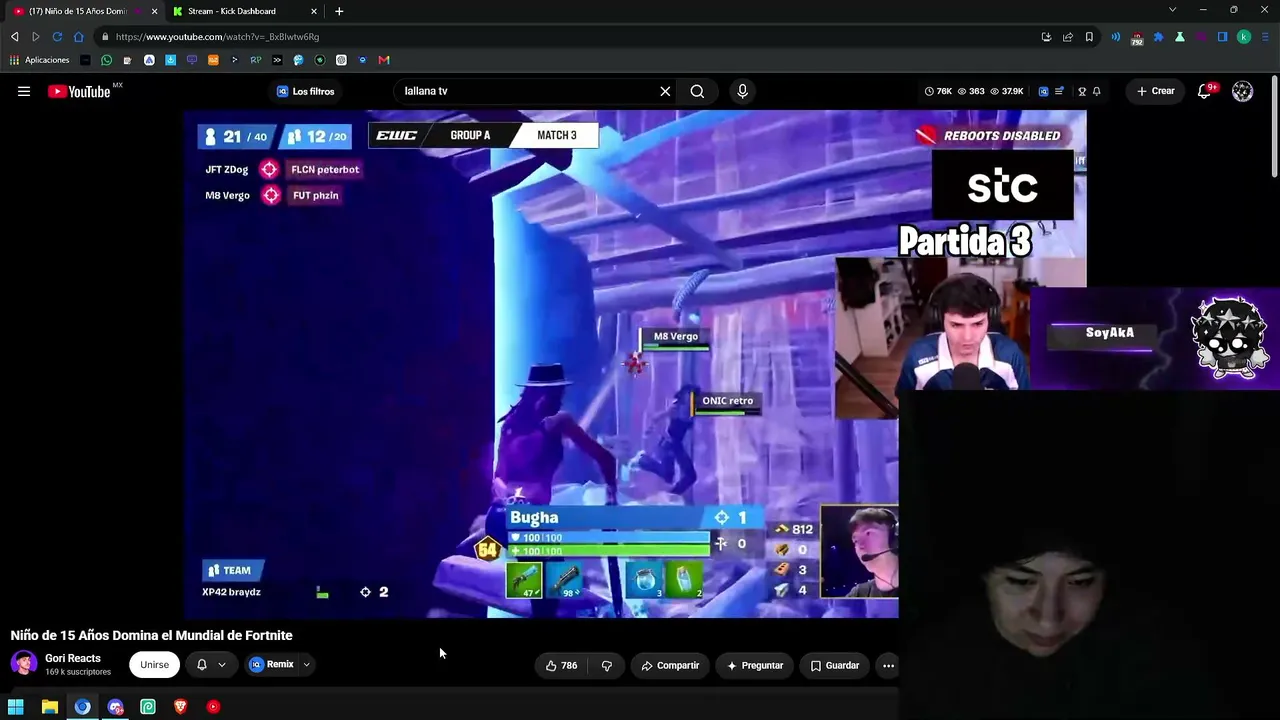
Task: Close the Kick Dashboard tab
Action: point(314,11)
